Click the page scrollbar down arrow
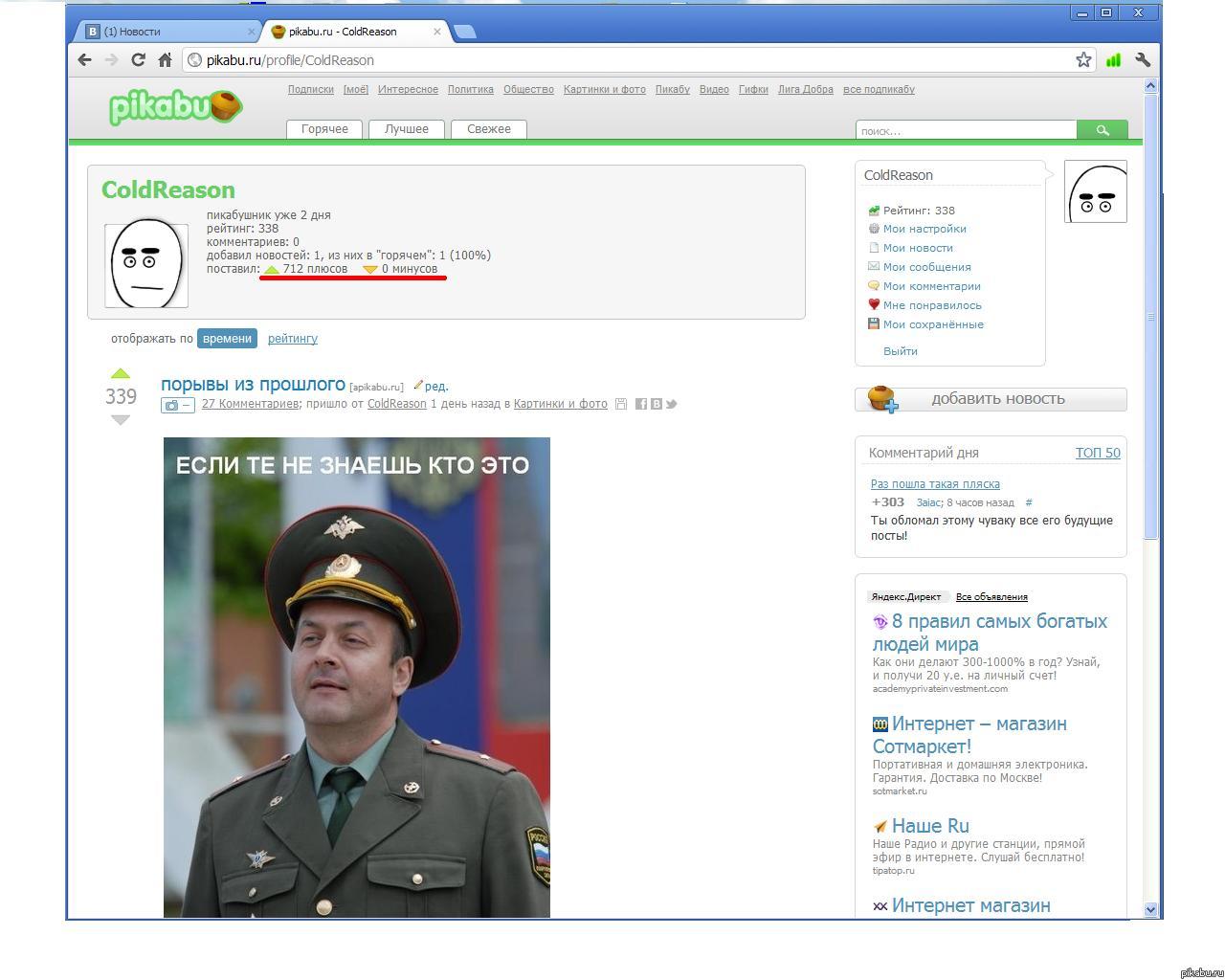Image resolution: width=1225 pixels, height=980 pixels. point(1150,910)
